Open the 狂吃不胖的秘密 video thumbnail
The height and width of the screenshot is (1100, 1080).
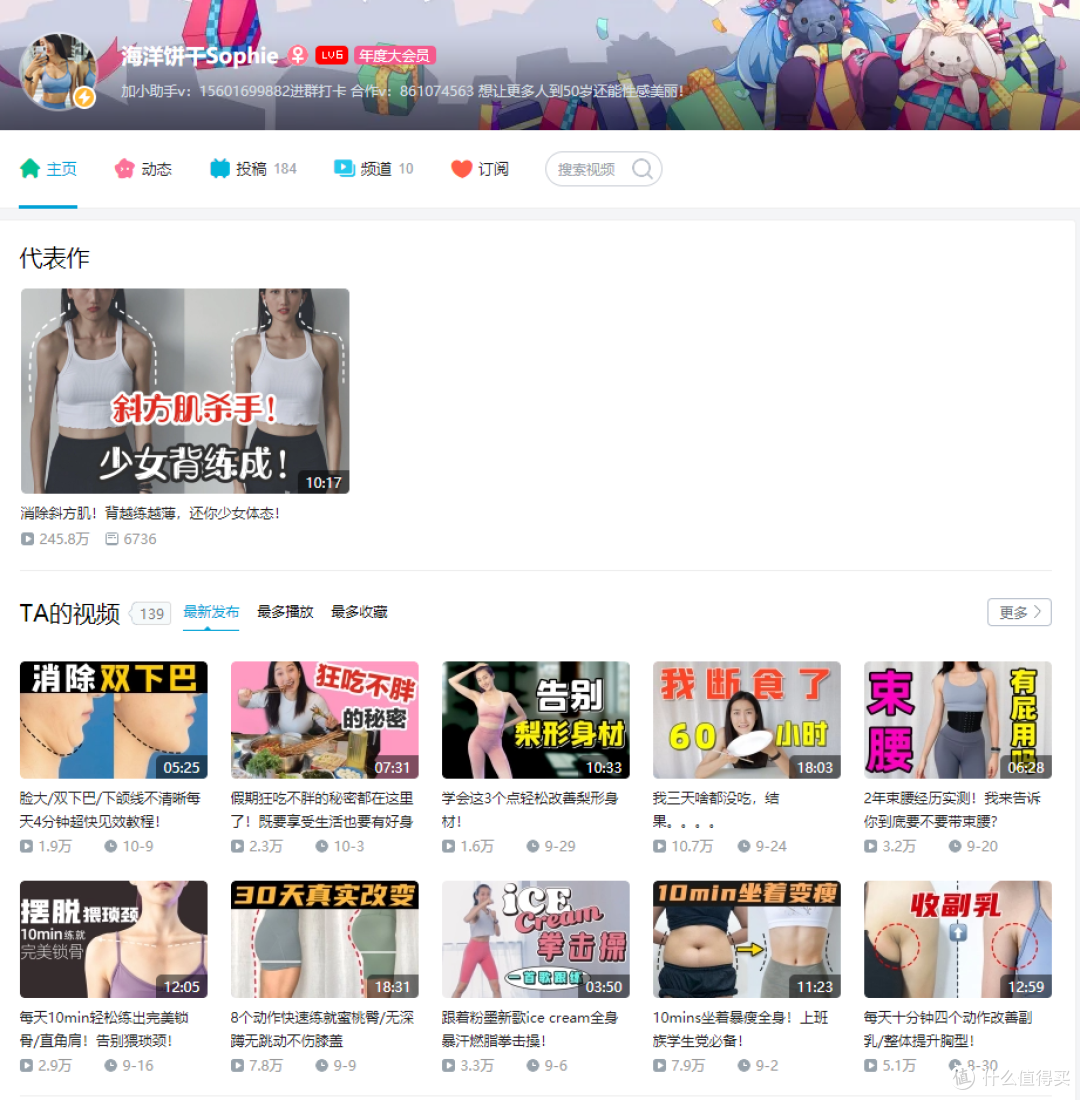pyautogui.click(x=325, y=720)
